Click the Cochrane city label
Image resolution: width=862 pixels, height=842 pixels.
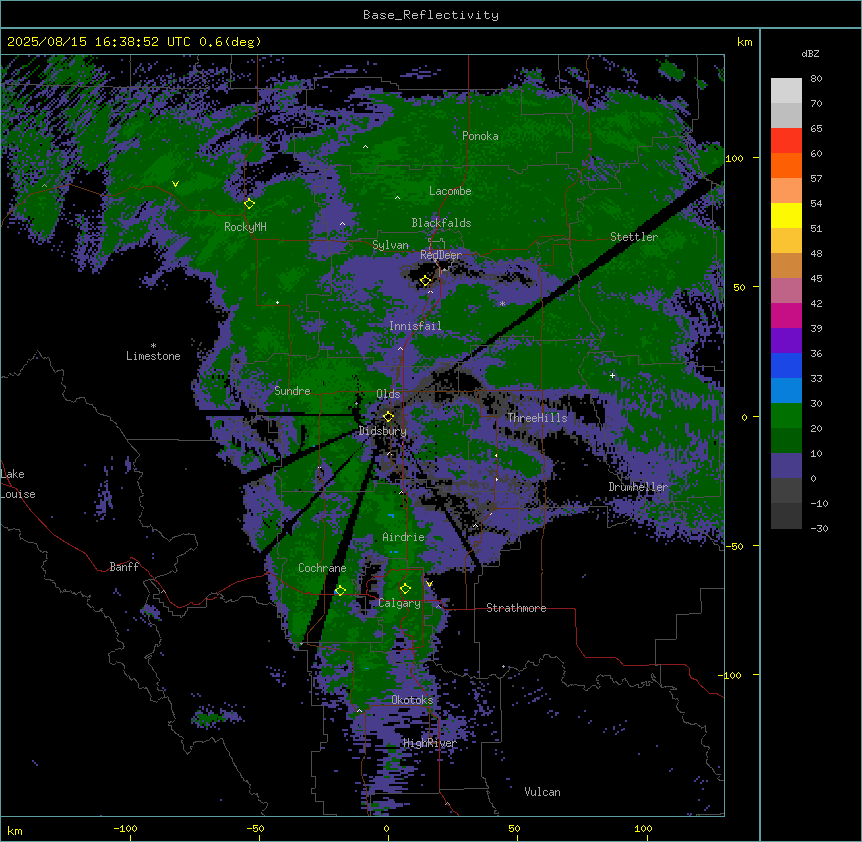pos(322,568)
